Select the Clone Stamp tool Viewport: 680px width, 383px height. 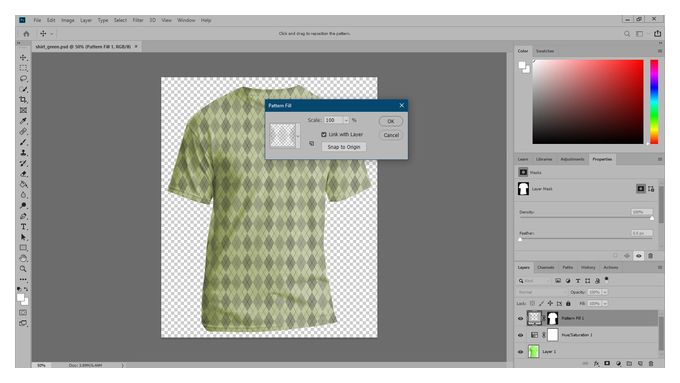tap(23, 153)
